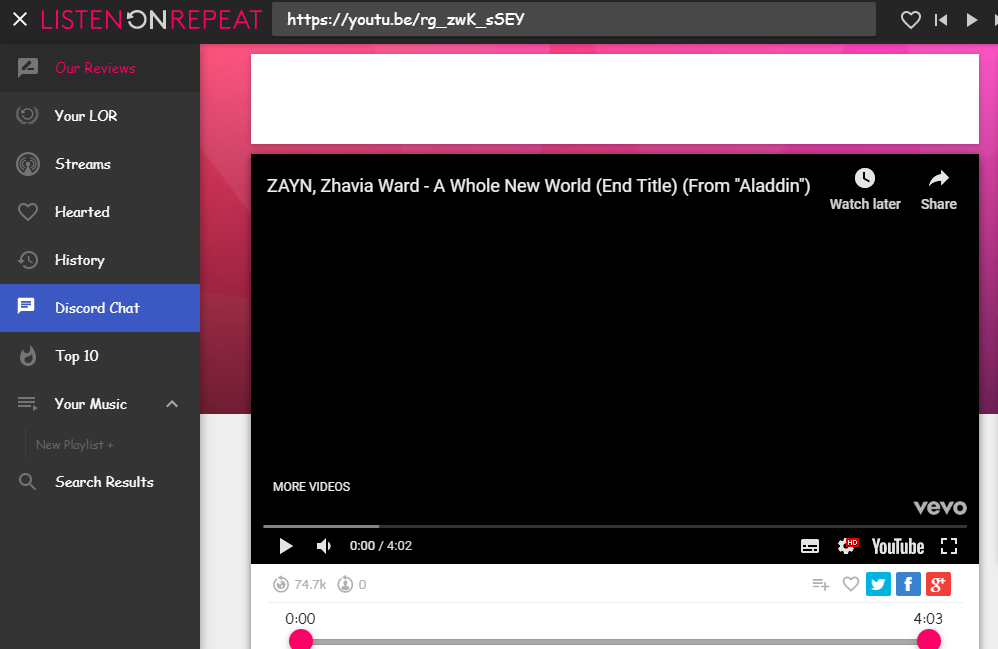The image size is (998, 649).
Task: Open Hearted songs list
Action: (x=100, y=212)
